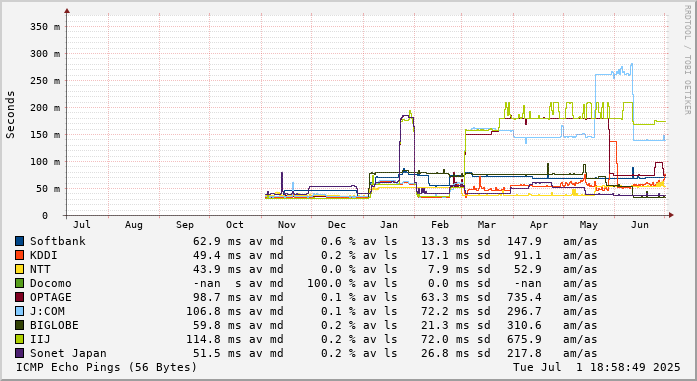This screenshot has height=381, width=697.
Task: Select the IIJ legend label
Action: click(40, 339)
